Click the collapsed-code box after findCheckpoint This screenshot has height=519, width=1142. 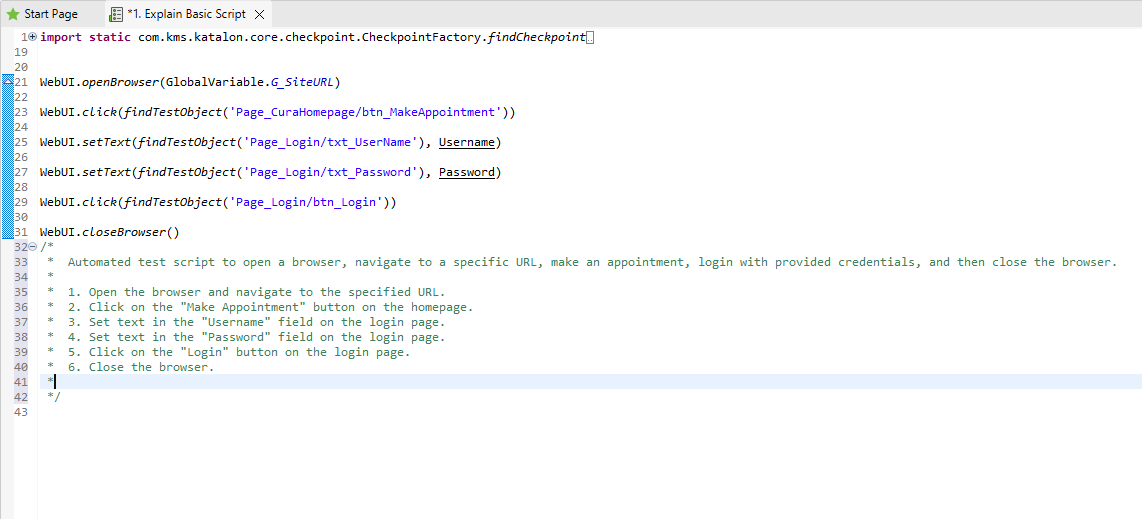coord(591,37)
